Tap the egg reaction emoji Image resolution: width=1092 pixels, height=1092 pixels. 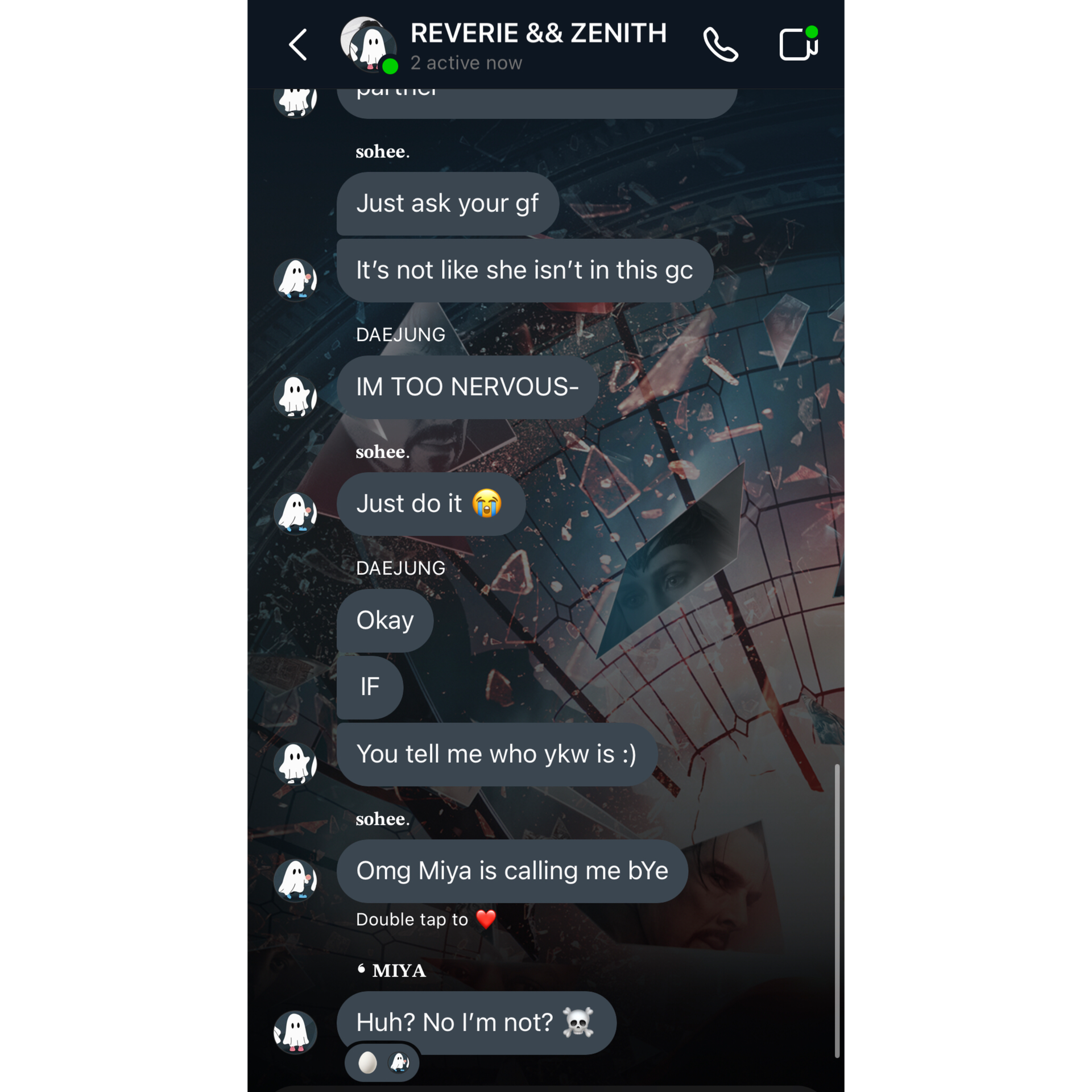(367, 1062)
